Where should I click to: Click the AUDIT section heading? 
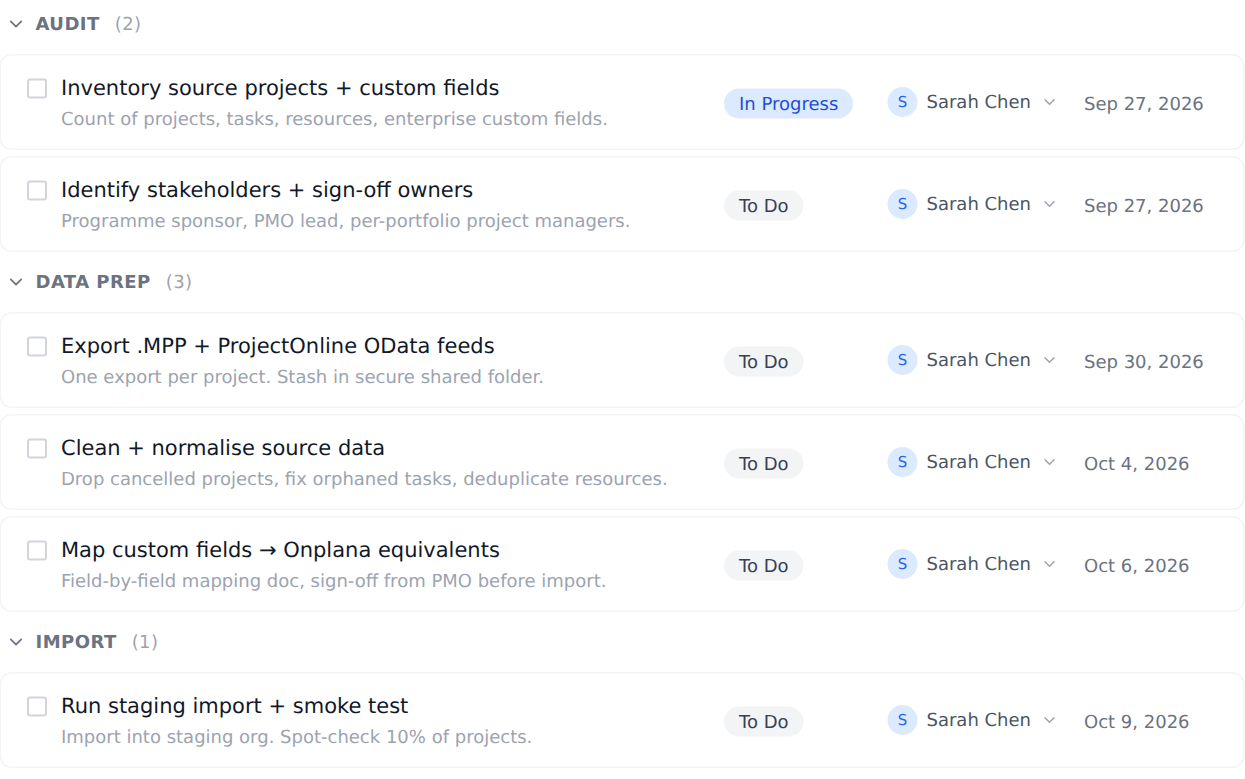(67, 24)
